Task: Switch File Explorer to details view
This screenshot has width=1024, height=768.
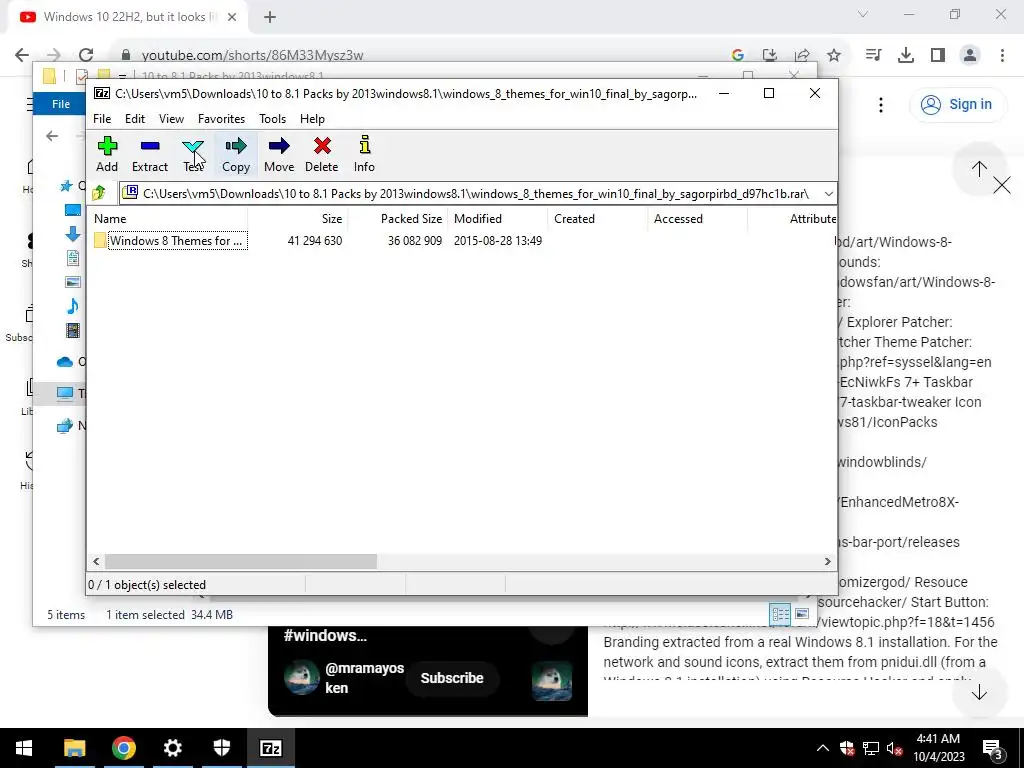Action: [x=780, y=614]
